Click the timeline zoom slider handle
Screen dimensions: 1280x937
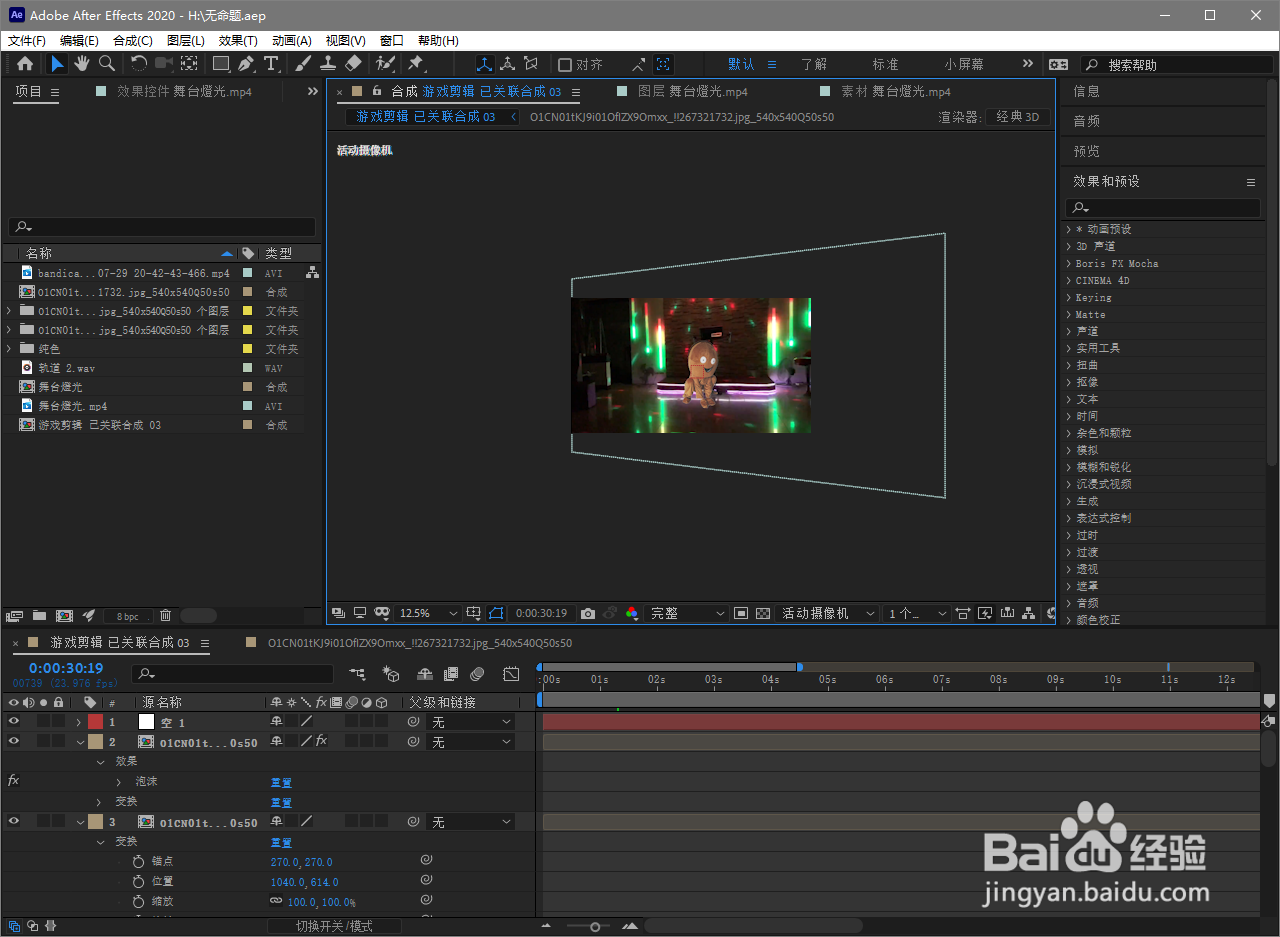[595, 927]
